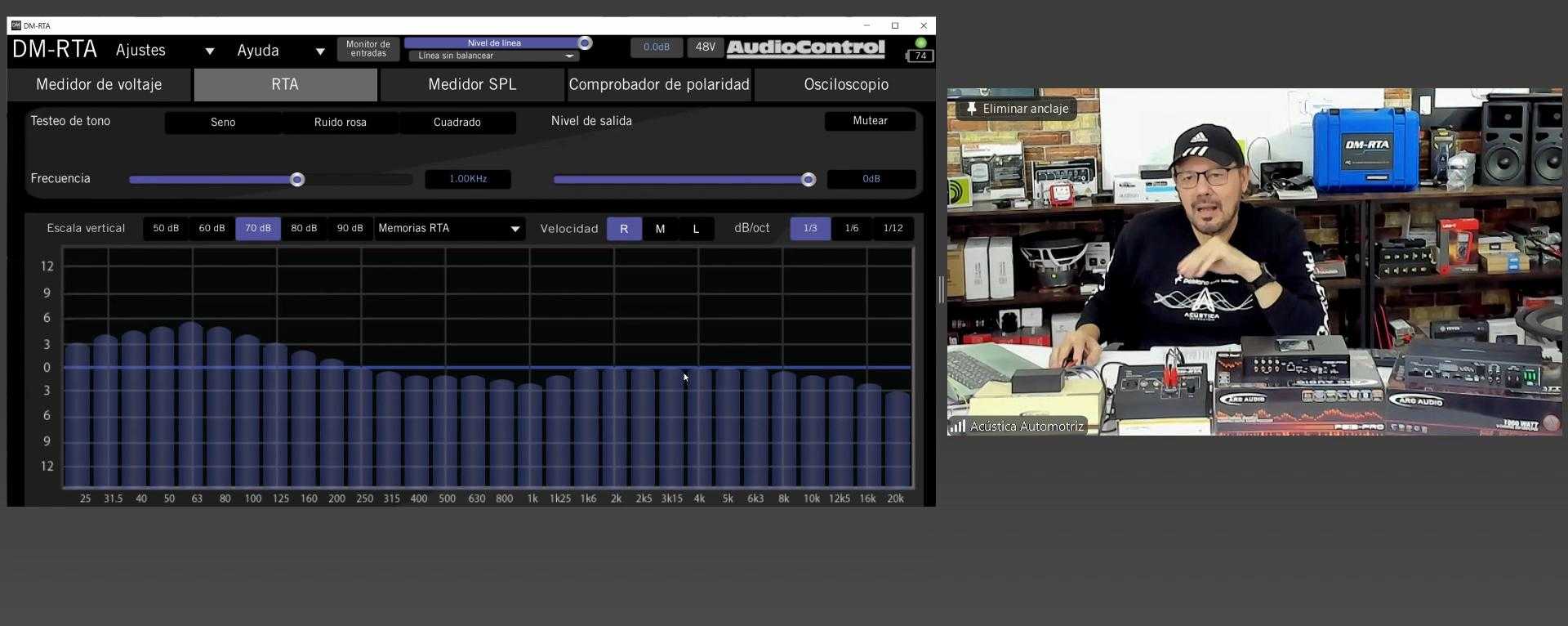Start the Ruido rosa test tone
1568x626 pixels.
coord(340,122)
